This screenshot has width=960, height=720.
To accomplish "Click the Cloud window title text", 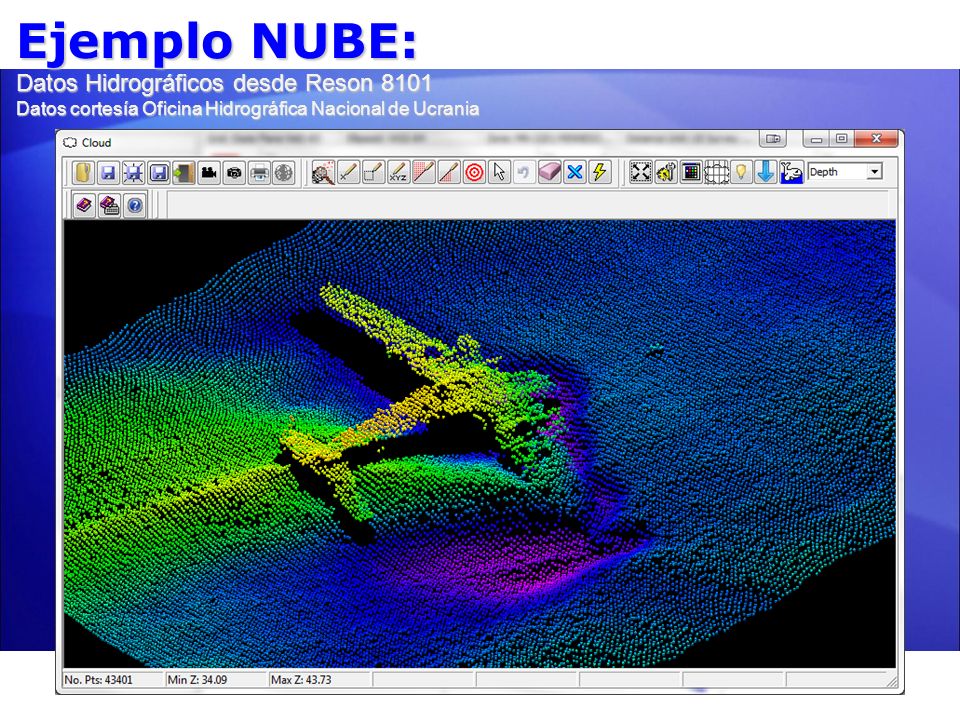I will click(x=96, y=143).
